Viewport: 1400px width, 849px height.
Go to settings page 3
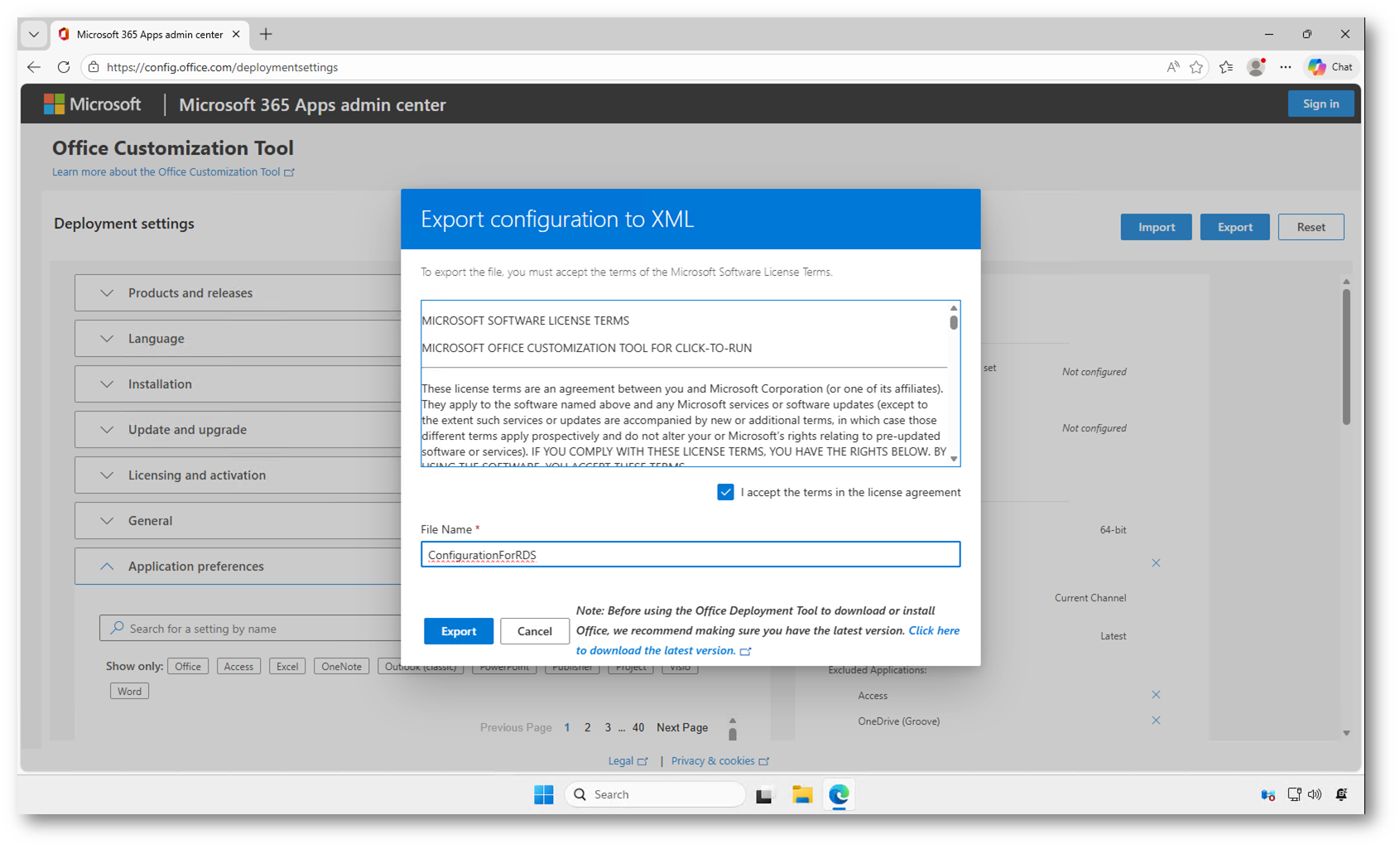(x=608, y=727)
